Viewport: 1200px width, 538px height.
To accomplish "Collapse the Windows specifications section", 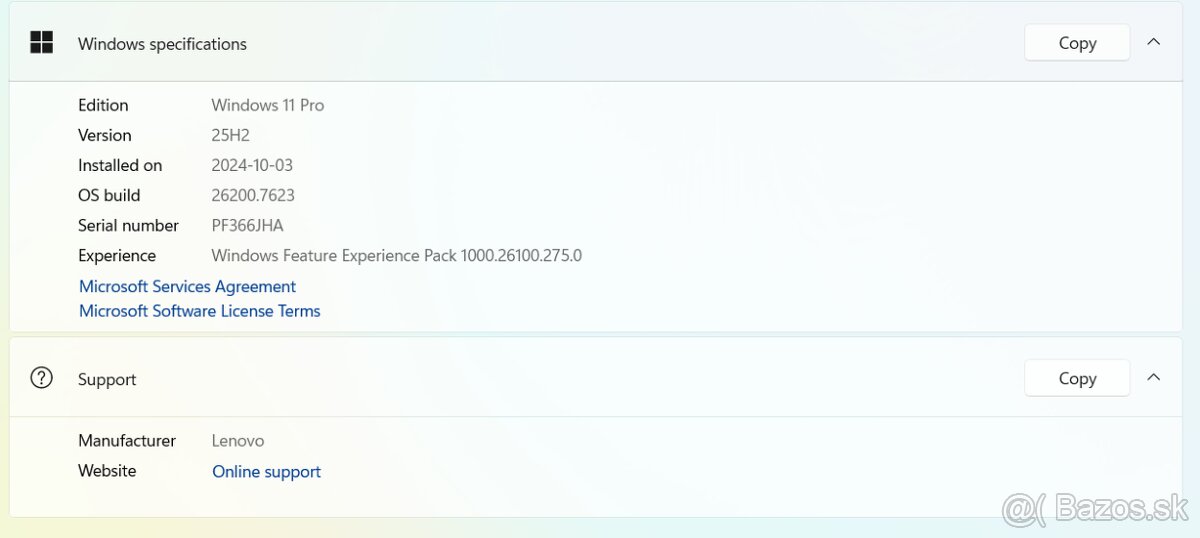I will click(x=1153, y=42).
